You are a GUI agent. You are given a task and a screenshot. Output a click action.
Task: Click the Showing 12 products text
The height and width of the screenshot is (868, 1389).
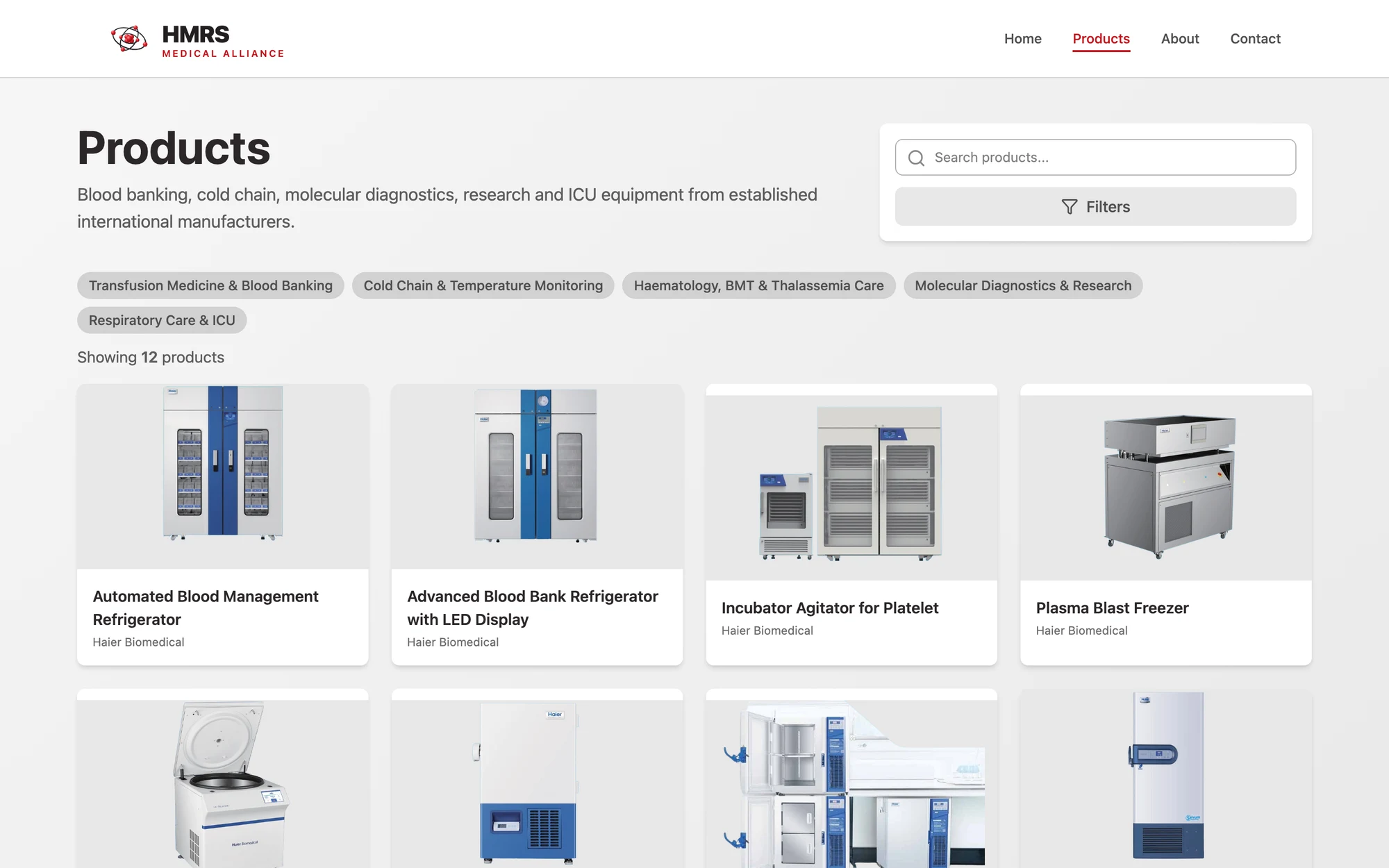pyautogui.click(x=151, y=357)
